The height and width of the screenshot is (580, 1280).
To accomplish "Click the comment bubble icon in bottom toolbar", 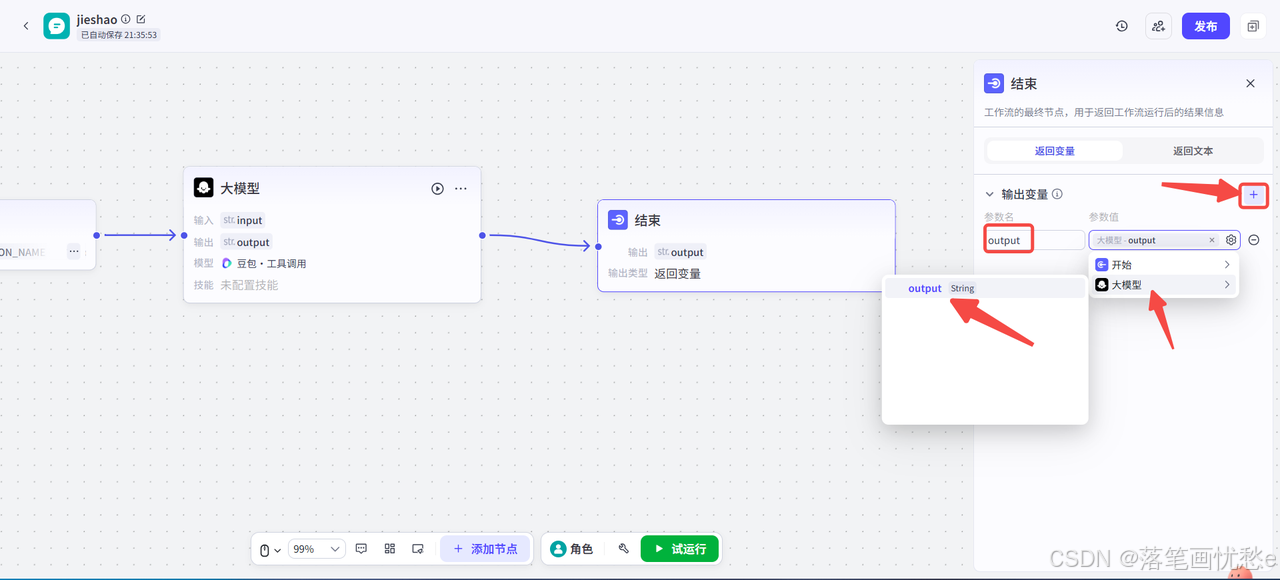I will click(x=361, y=548).
